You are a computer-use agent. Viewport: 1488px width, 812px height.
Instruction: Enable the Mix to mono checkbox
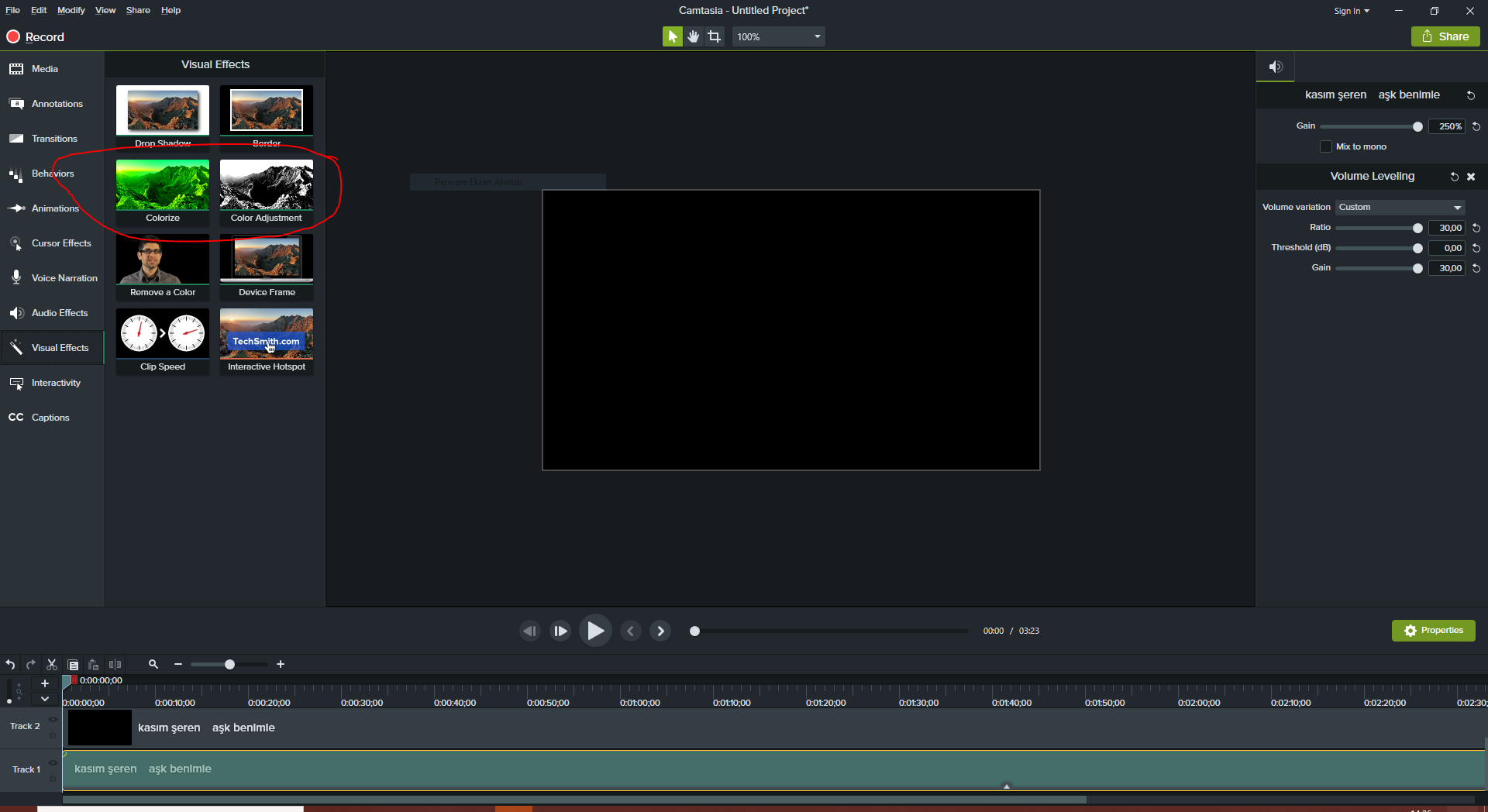[1326, 146]
